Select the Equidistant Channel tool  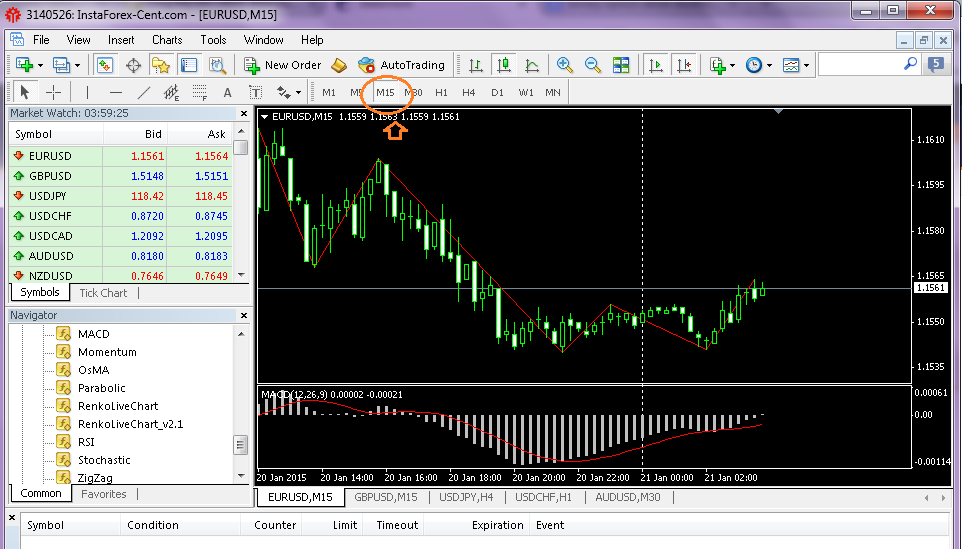click(171, 93)
